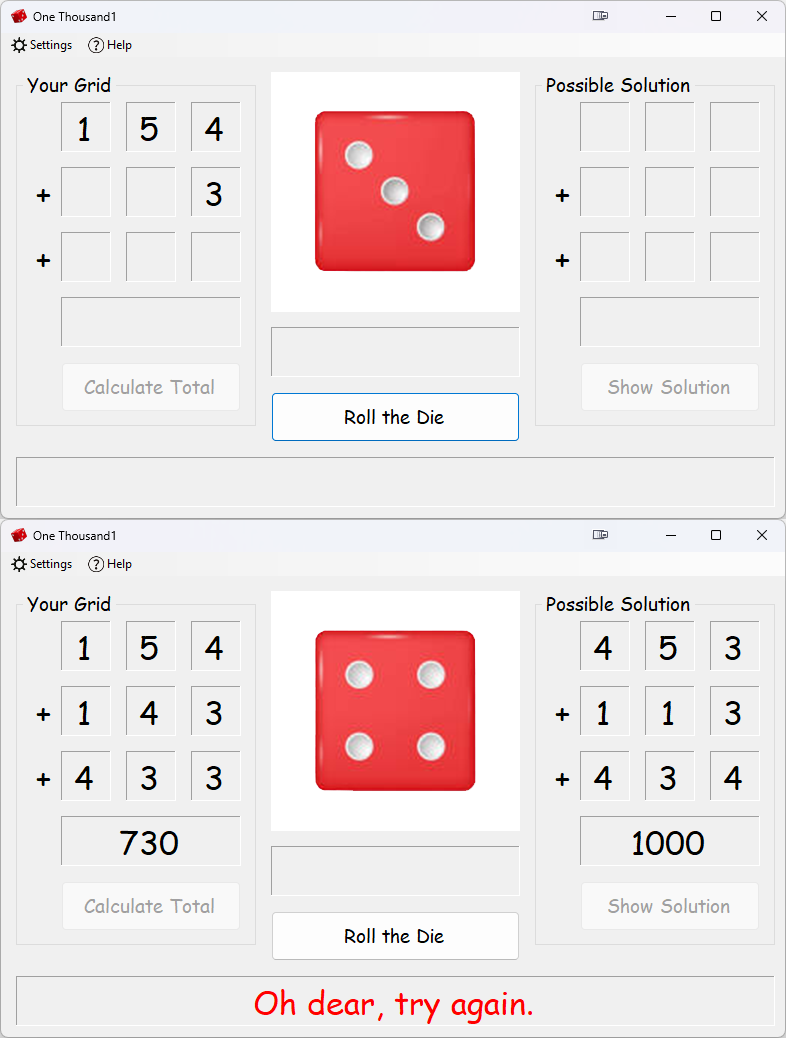This screenshot has height=1038, width=786.
Task: Select the empty cell left of the 3 in upper grid
Action: click(151, 192)
